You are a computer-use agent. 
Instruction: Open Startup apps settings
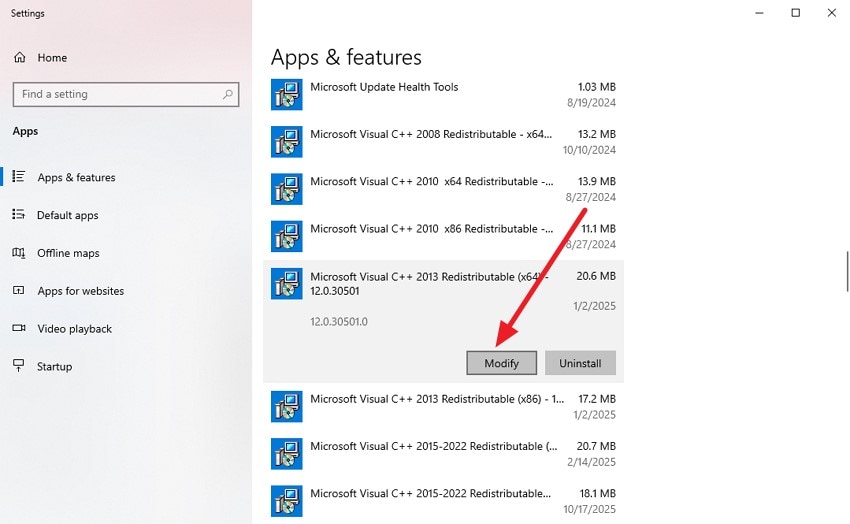tap(126, 367)
